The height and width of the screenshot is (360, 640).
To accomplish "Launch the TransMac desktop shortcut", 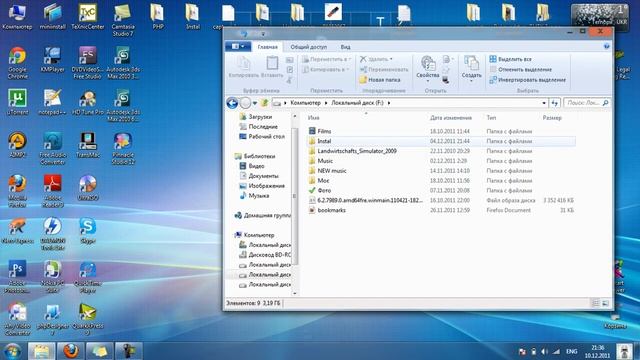I will point(88,144).
